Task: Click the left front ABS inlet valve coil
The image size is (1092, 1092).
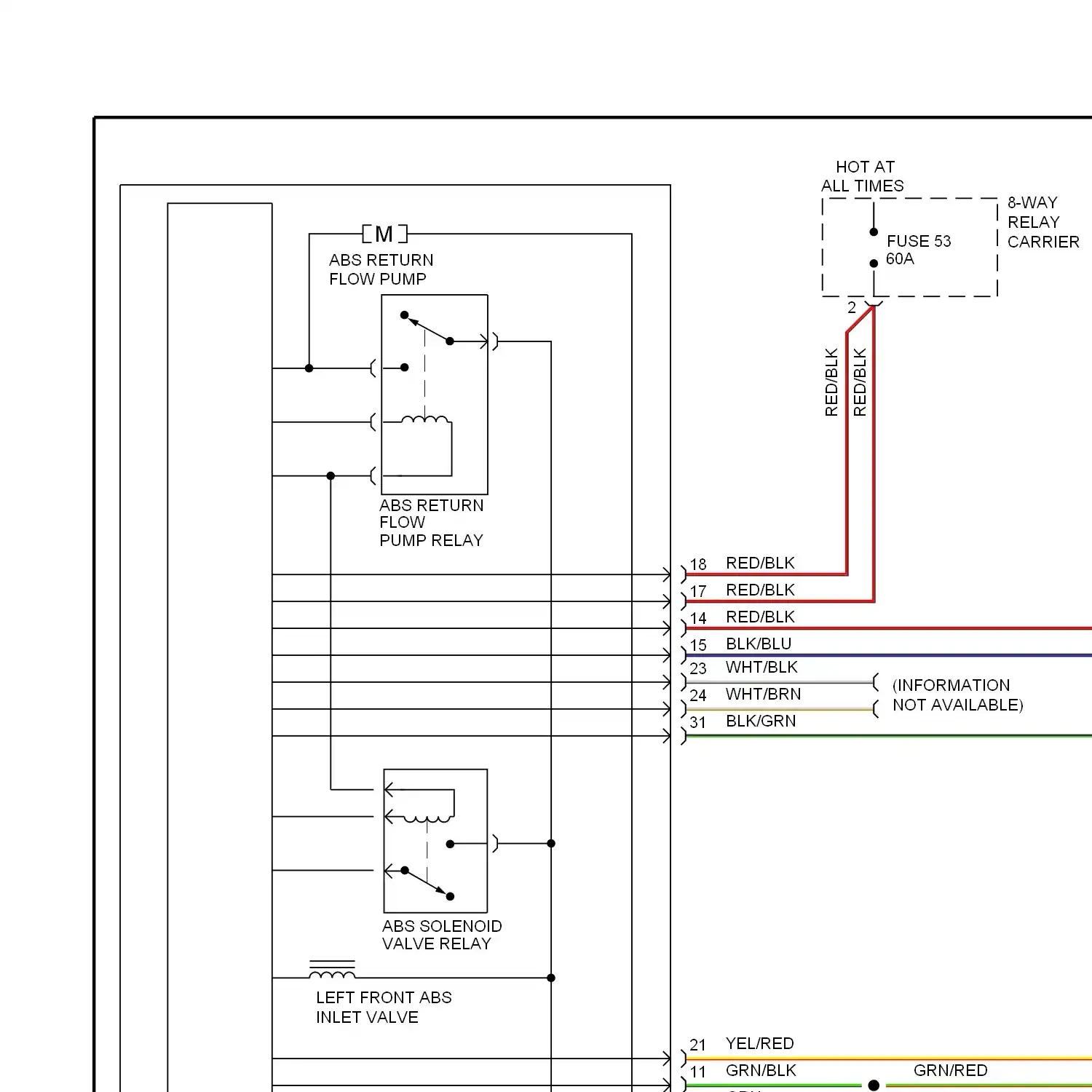Action: 333,970
